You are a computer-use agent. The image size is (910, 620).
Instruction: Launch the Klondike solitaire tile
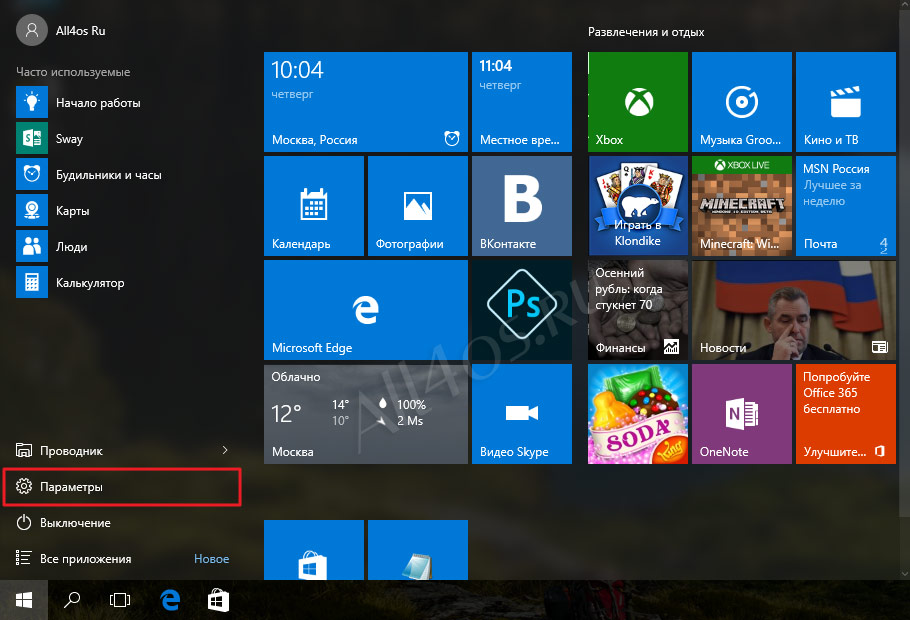point(638,206)
